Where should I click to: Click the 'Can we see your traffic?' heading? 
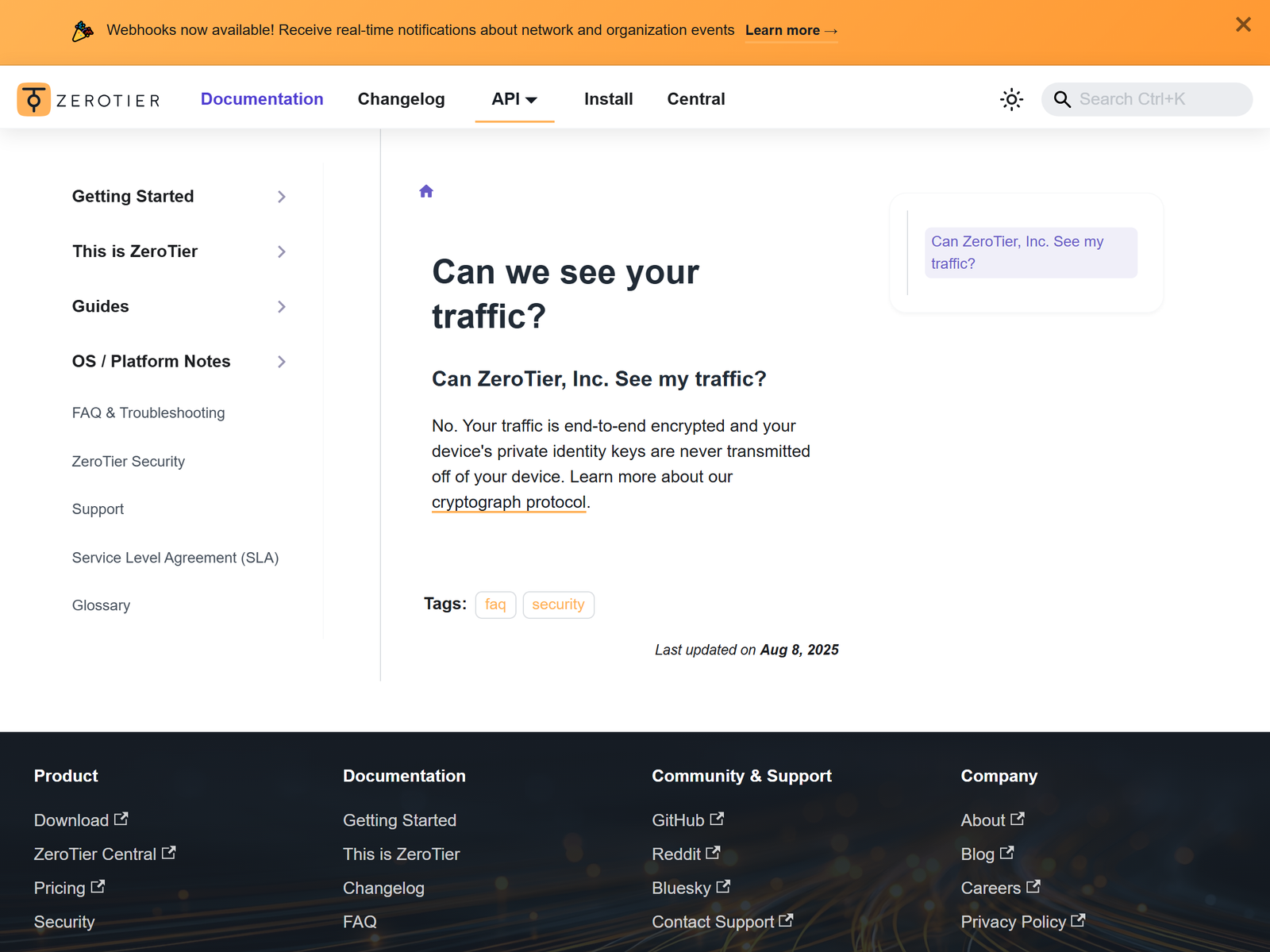pos(566,294)
